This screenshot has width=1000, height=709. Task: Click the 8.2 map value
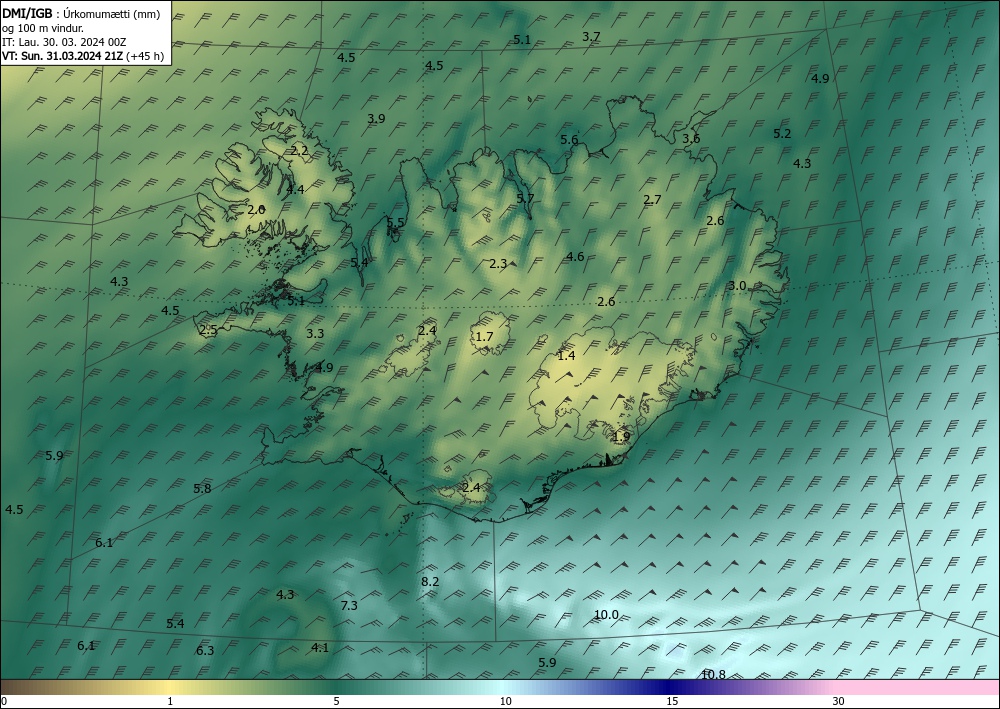tap(430, 581)
